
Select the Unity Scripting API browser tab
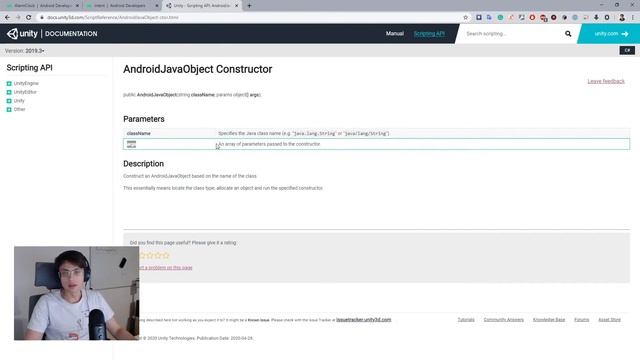pos(201,6)
